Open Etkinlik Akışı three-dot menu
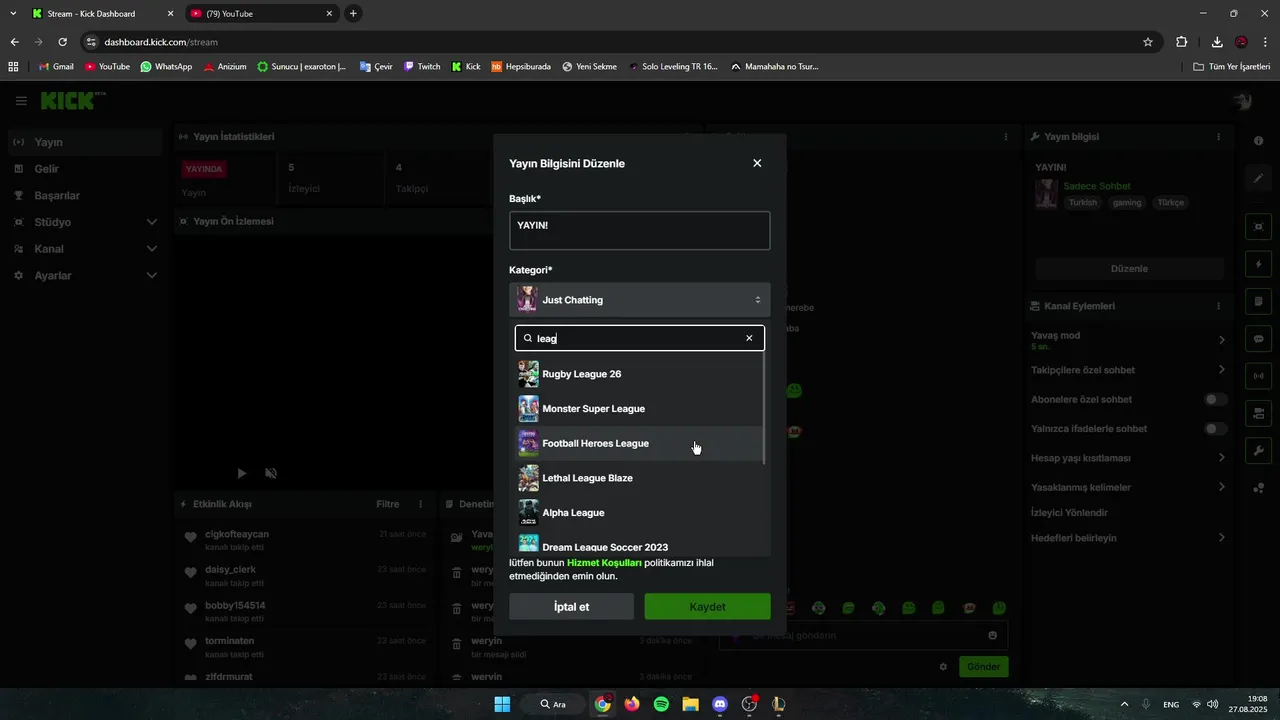 (x=421, y=504)
